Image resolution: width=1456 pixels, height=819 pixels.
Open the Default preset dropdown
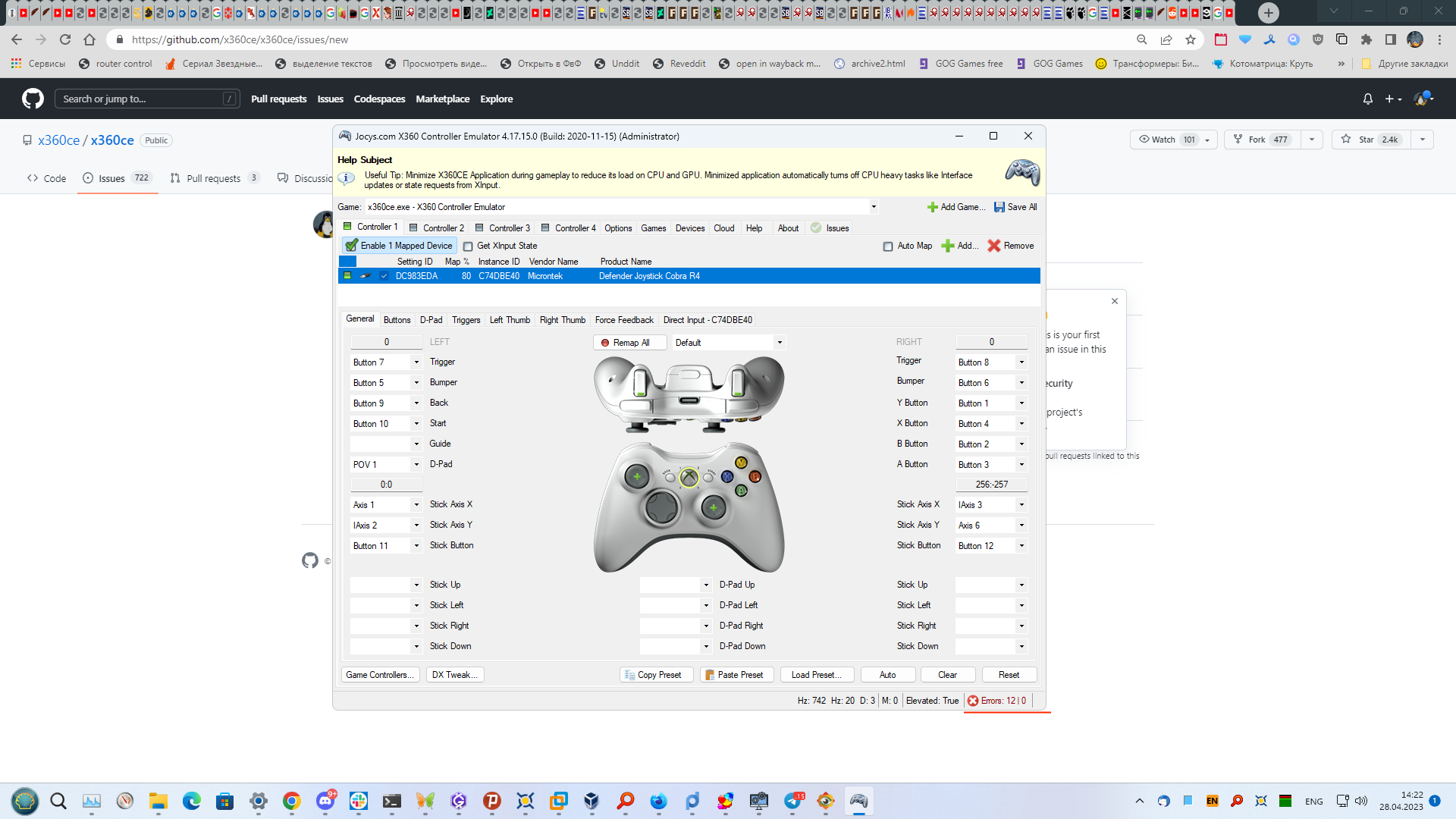coord(780,342)
